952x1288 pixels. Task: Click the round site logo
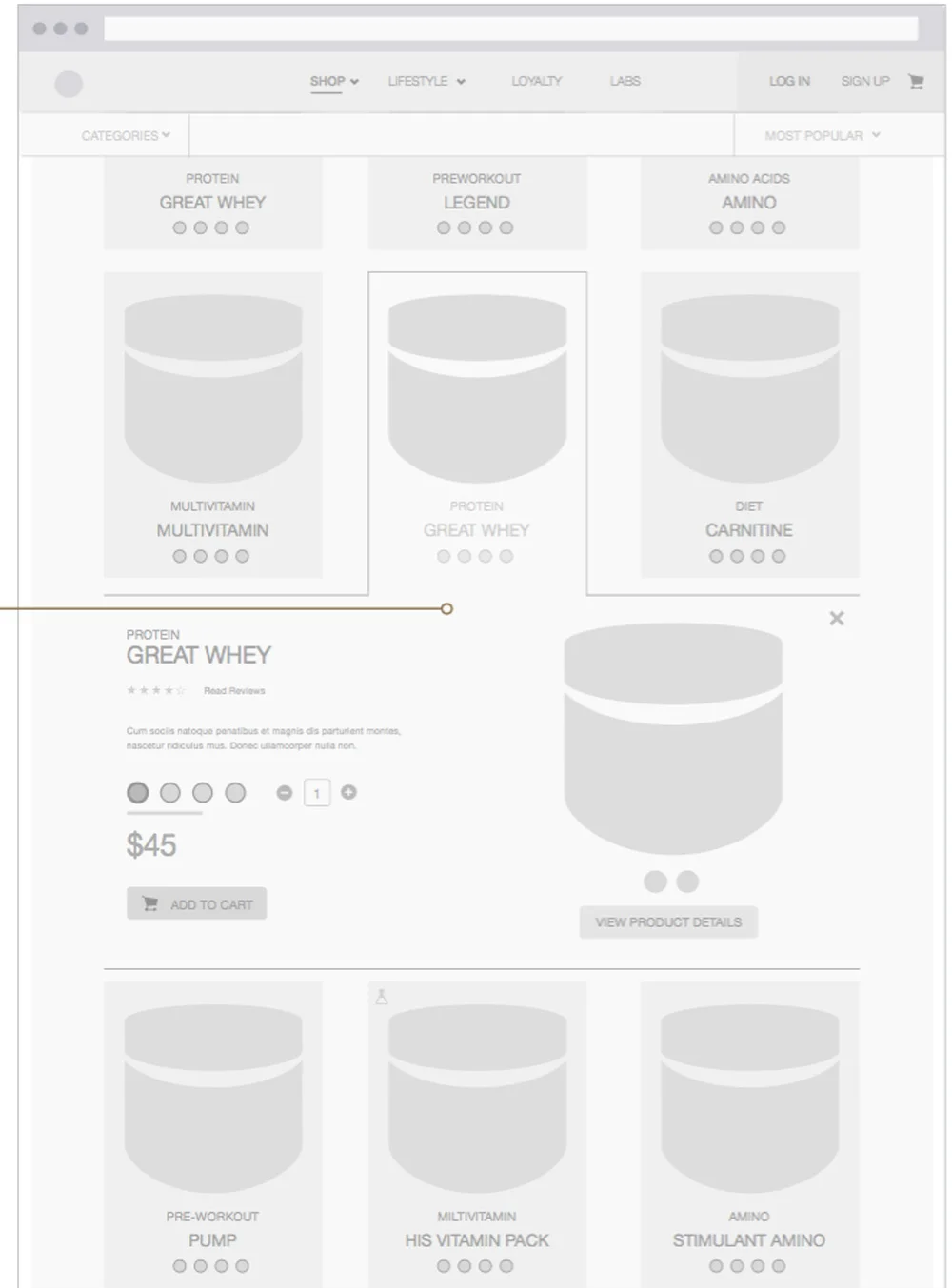[69, 85]
